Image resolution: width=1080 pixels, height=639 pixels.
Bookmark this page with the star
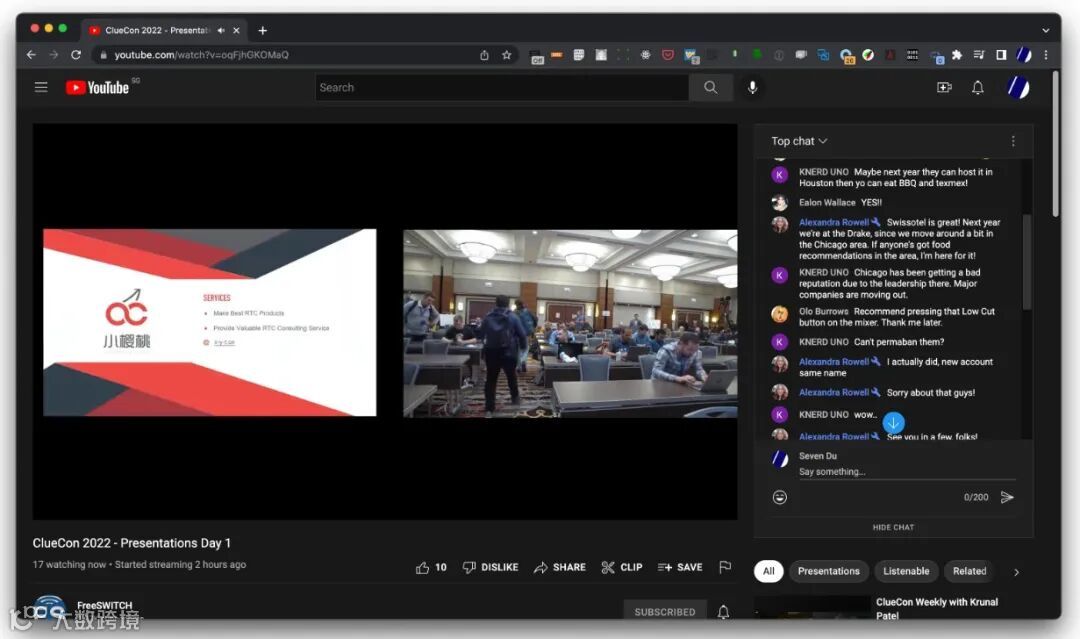[x=506, y=55]
